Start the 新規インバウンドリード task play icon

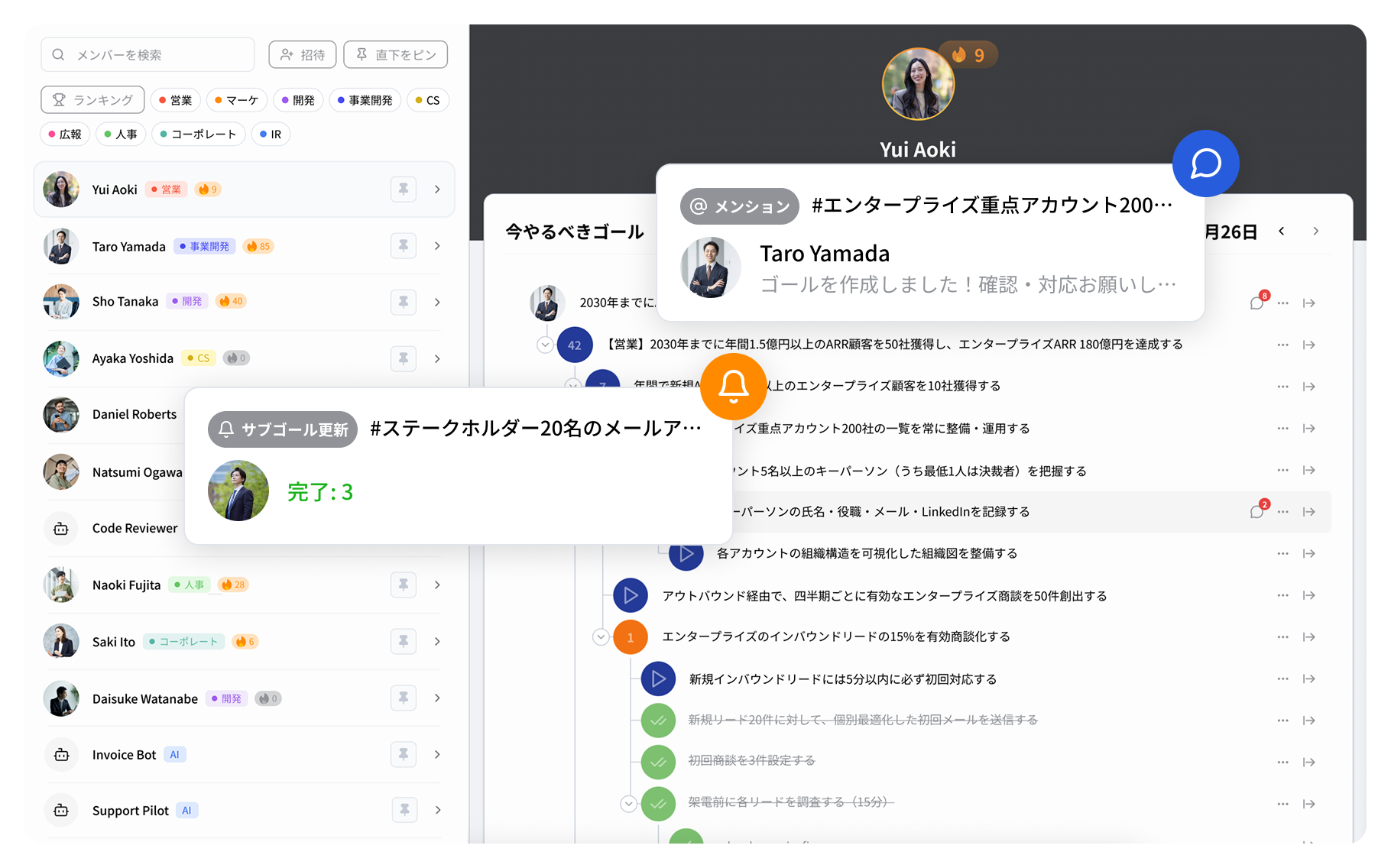click(x=658, y=679)
